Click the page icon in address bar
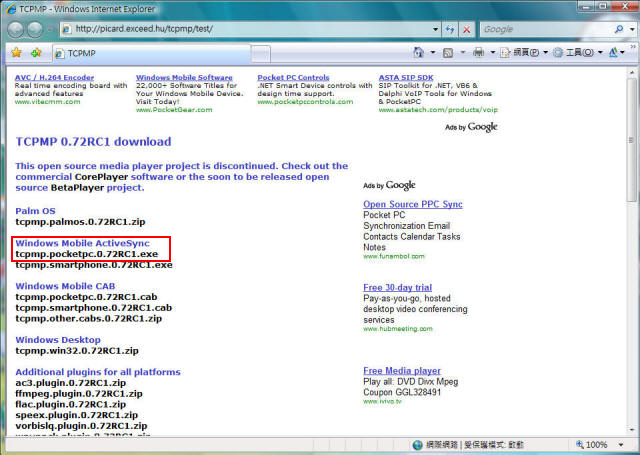The height and width of the screenshot is (455, 640). pos(67,29)
